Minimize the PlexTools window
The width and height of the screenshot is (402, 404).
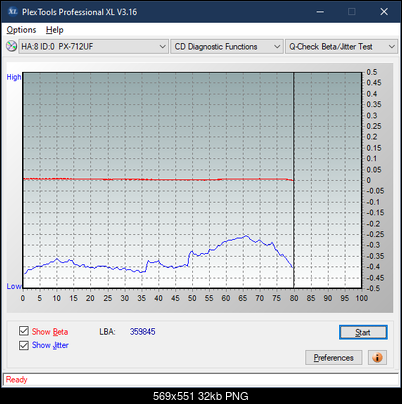(x=320, y=12)
